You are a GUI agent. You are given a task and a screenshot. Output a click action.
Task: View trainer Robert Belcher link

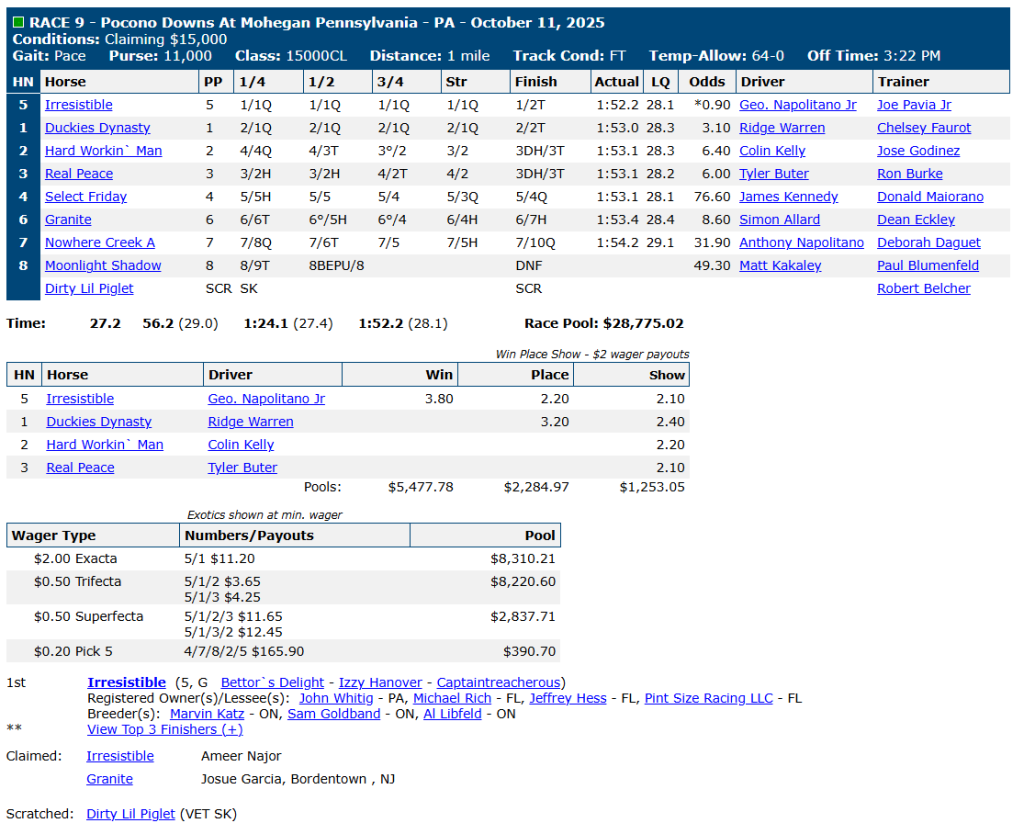(923, 289)
